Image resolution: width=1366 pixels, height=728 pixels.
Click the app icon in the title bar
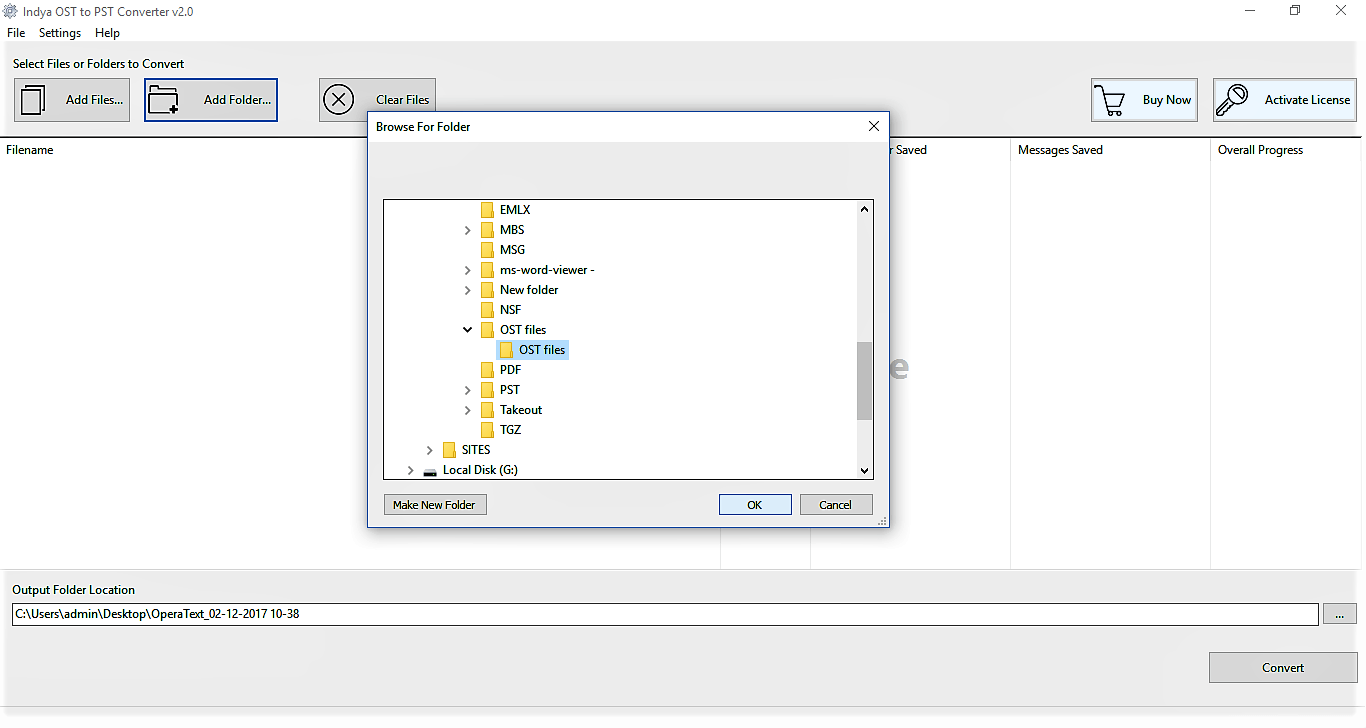tap(12, 12)
